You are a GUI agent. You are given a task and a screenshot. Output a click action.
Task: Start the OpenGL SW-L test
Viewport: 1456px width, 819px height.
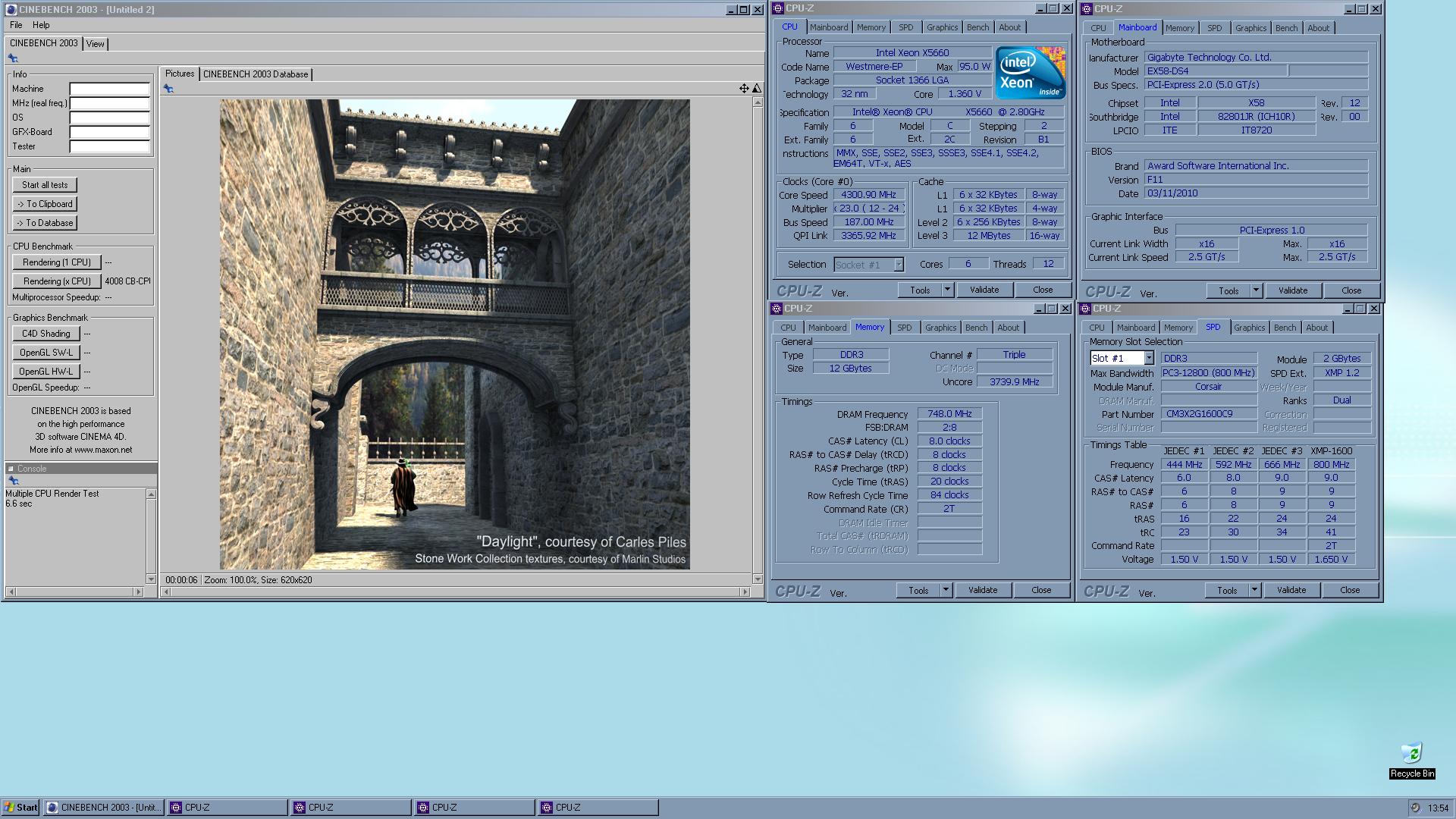(x=45, y=353)
